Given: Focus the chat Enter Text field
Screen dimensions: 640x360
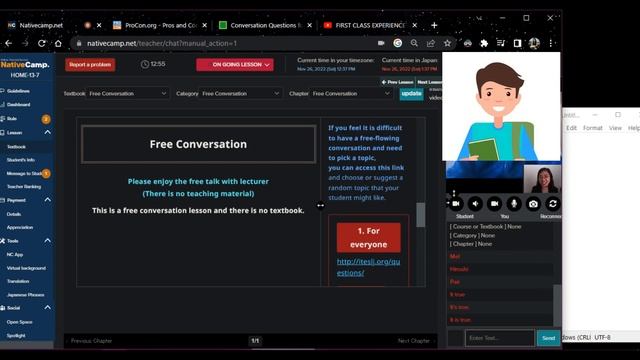Looking at the screenshot, I should click(500, 338).
